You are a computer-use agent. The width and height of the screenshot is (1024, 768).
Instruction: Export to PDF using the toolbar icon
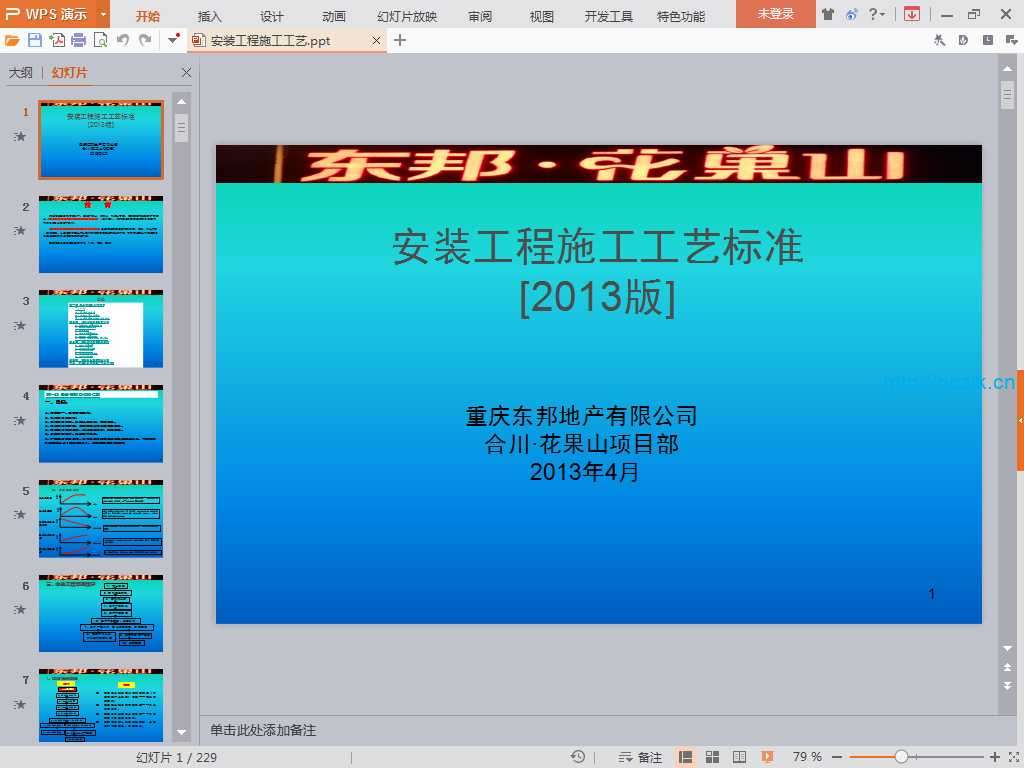57,40
